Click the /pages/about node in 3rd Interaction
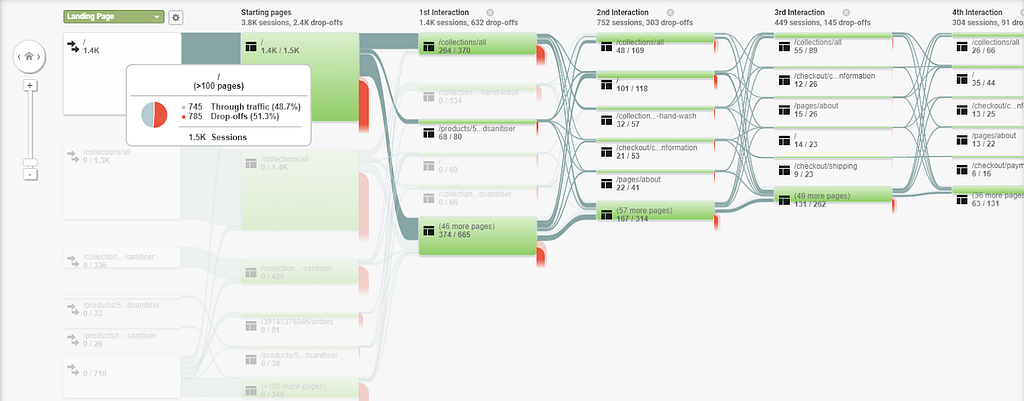The width and height of the screenshot is (1024, 401). (x=833, y=109)
